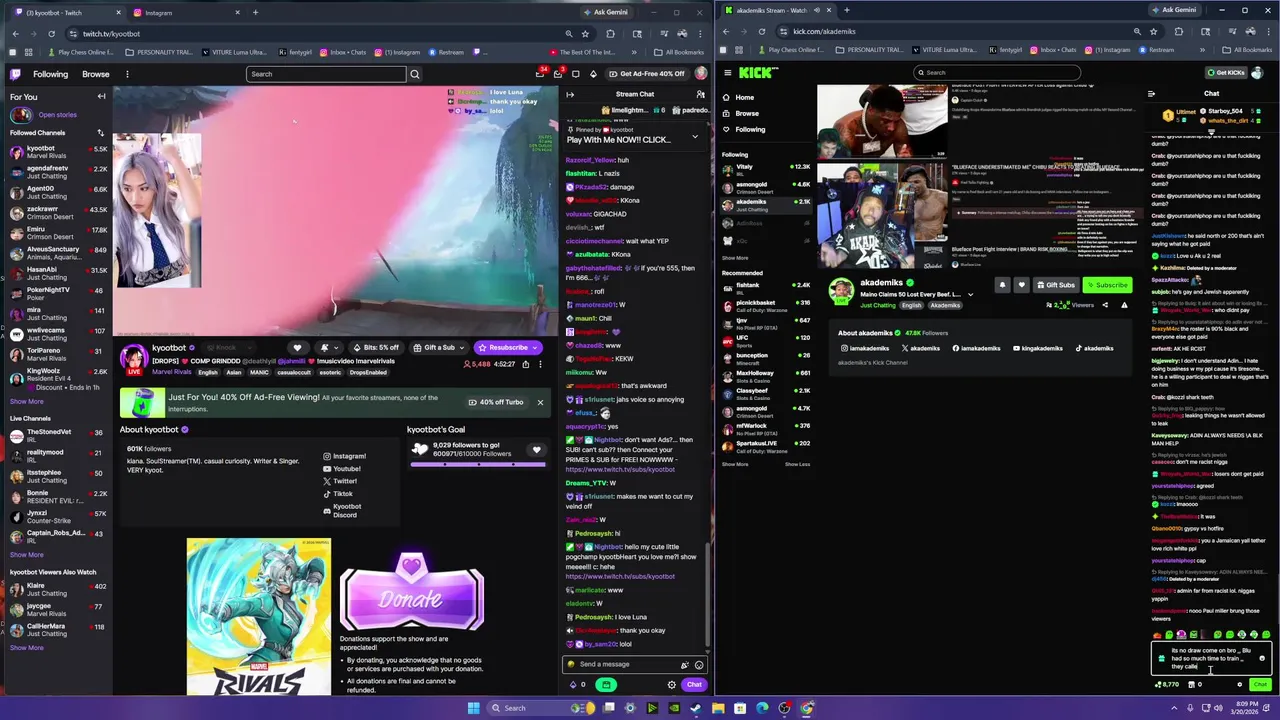Click the Twitch search field
The image size is (1280, 720).
(x=326, y=74)
